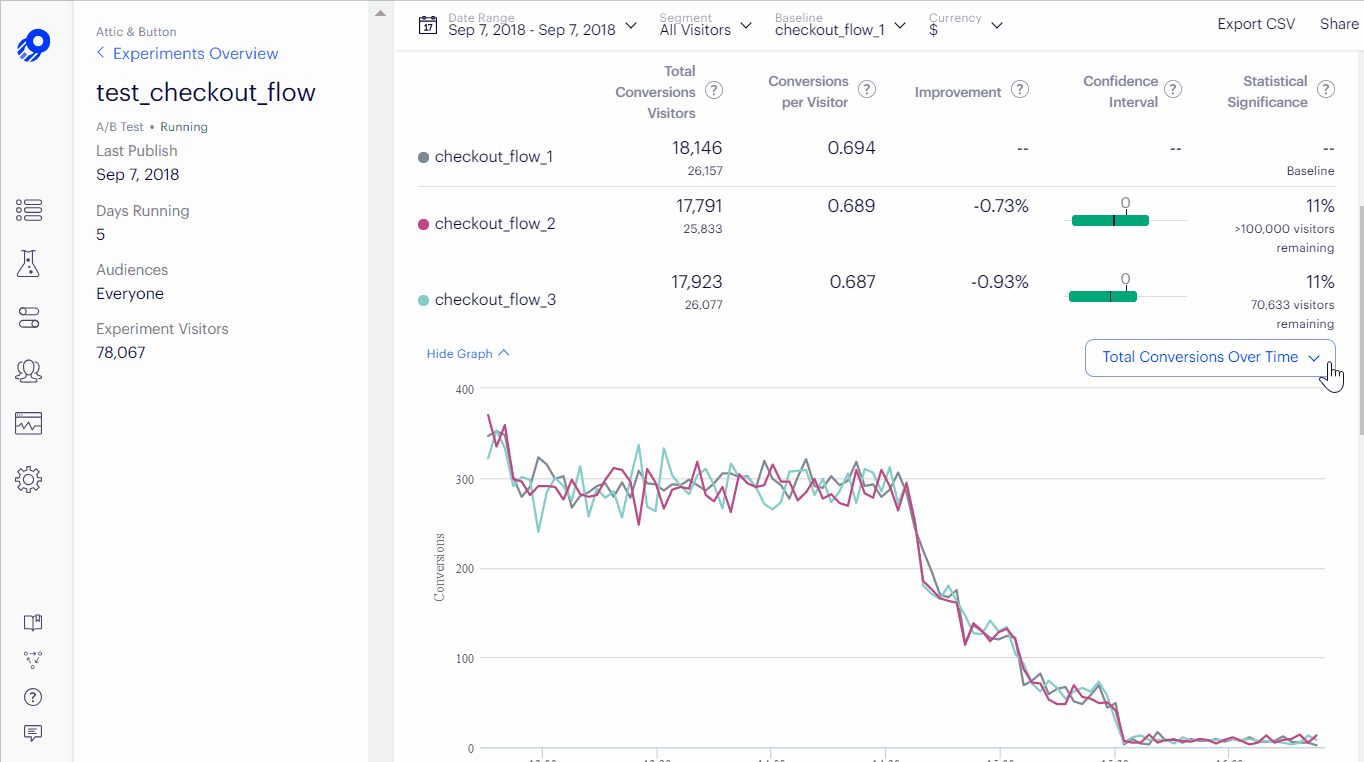Click the 78,067 experiment visitors value
The width and height of the screenshot is (1364, 762).
(121, 353)
